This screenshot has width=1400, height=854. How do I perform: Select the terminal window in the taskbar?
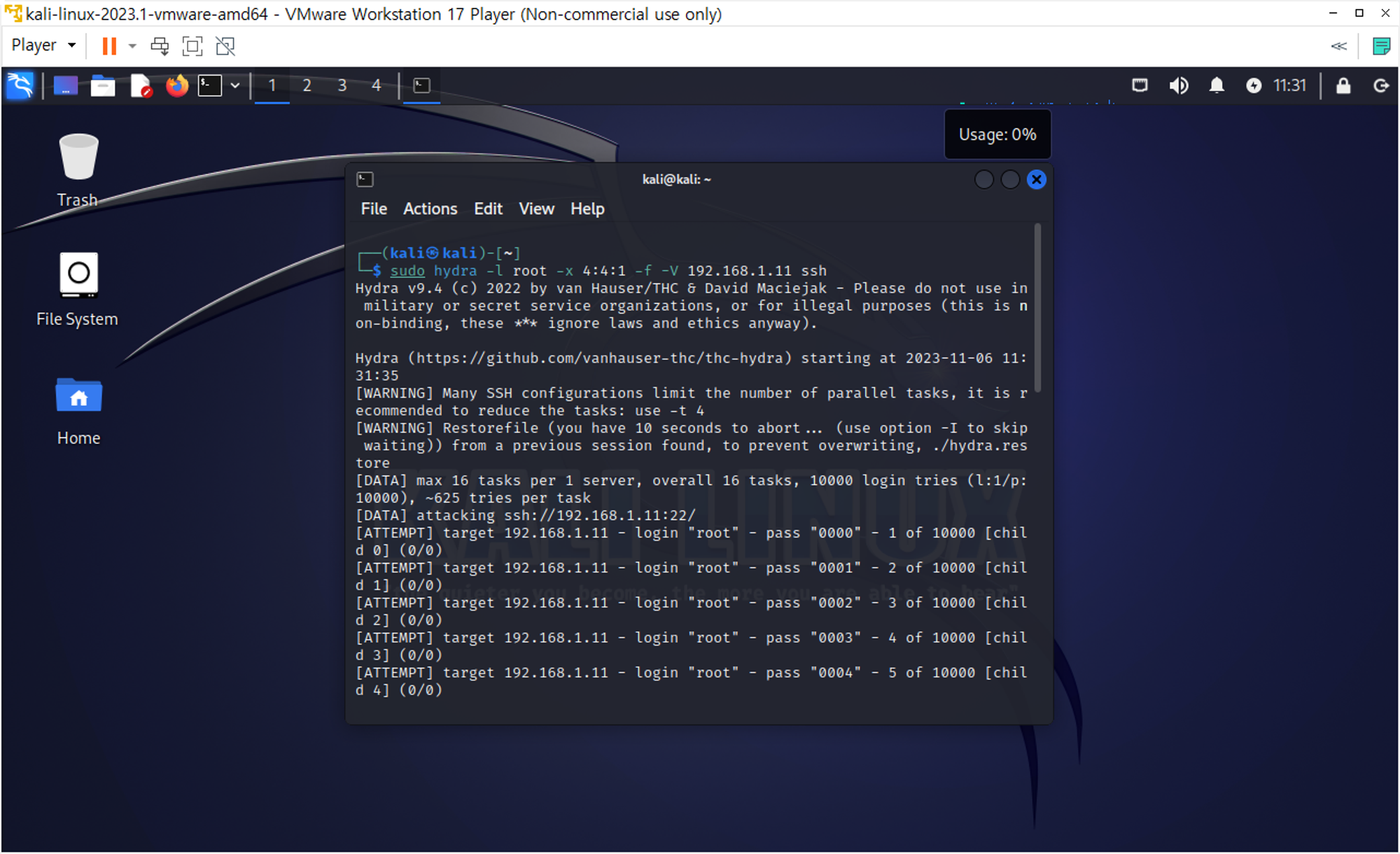tap(421, 85)
